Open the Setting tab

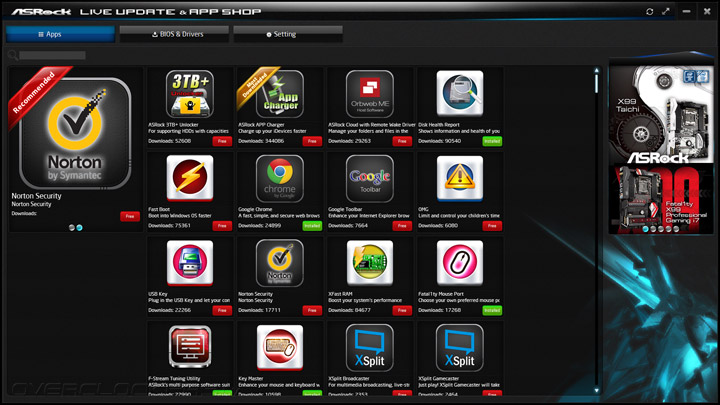[288, 34]
